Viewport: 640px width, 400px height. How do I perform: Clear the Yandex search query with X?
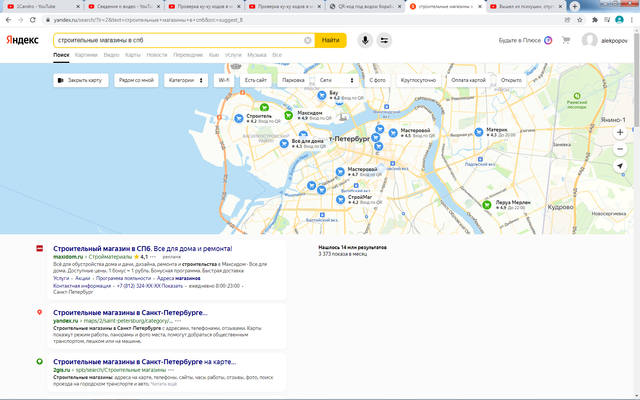point(308,40)
